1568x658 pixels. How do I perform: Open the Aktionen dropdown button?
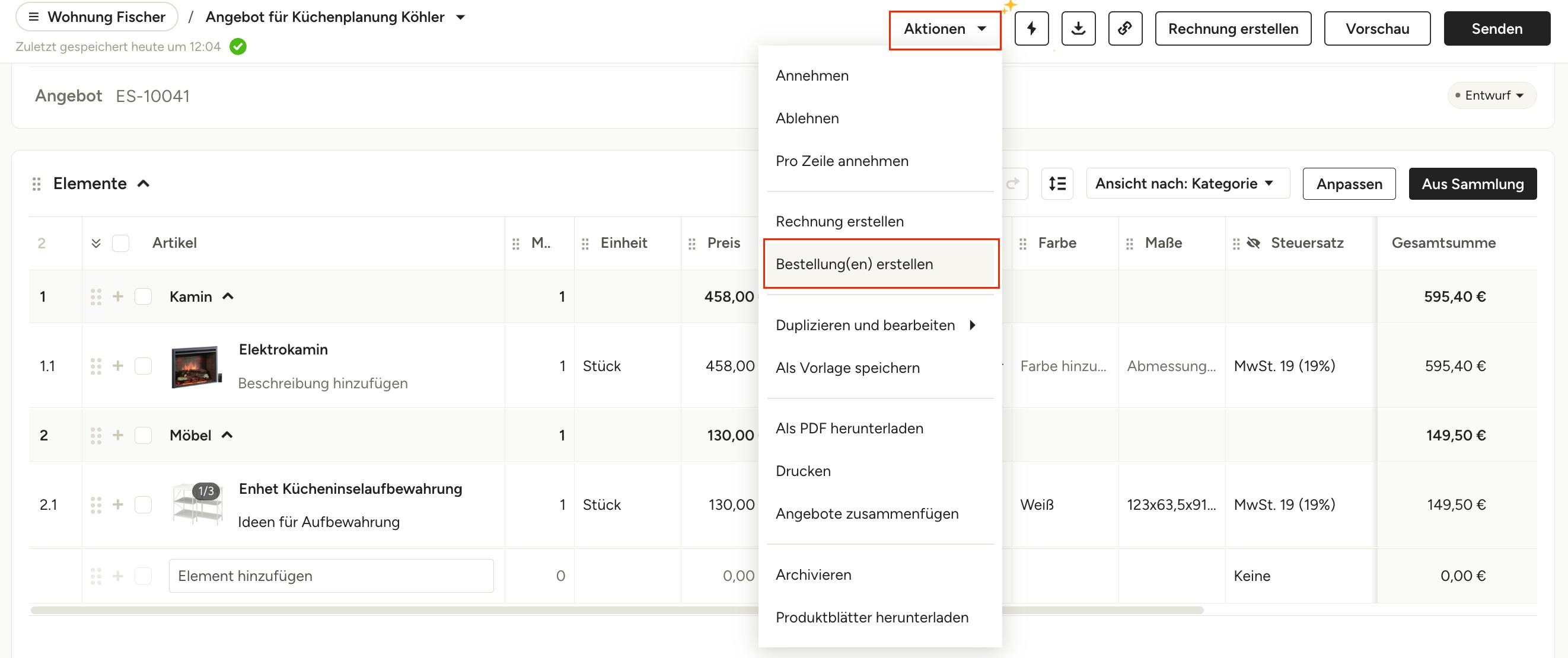[x=945, y=29]
